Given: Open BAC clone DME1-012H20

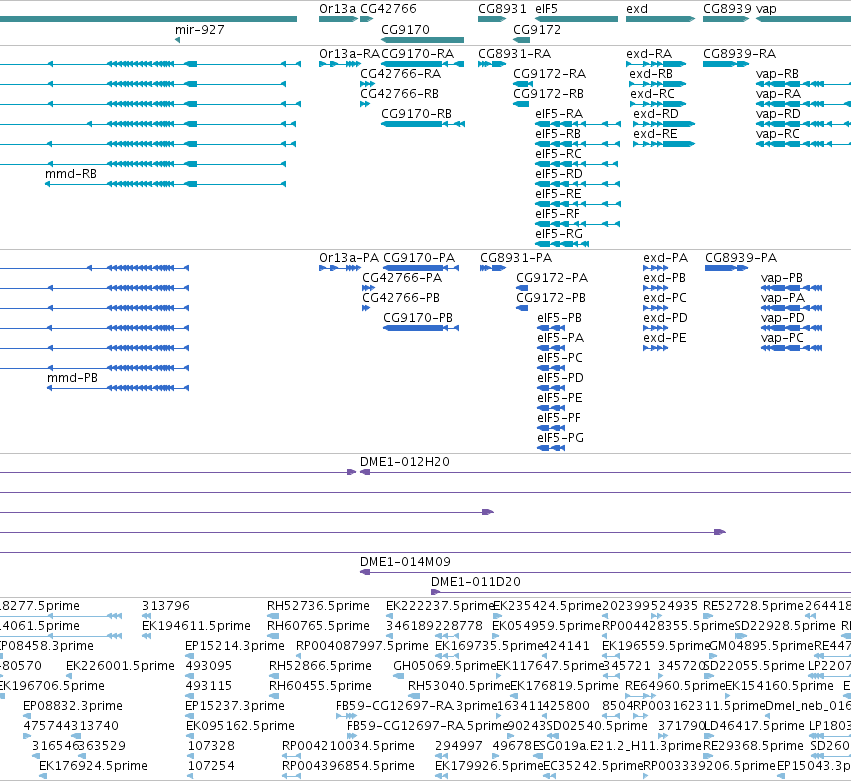Looking at the screenshot, I should tap(405, 462).
